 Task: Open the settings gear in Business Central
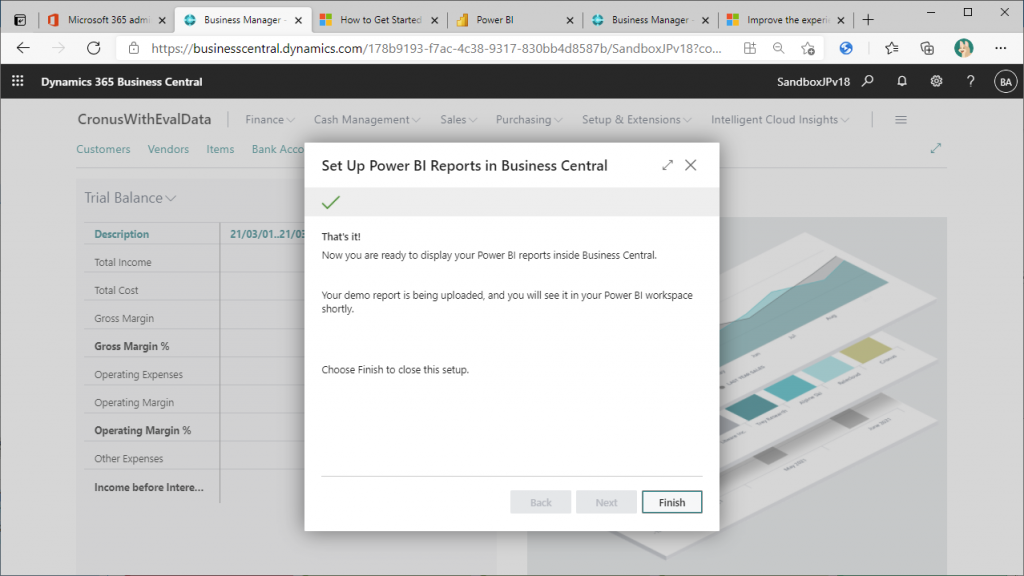[x=936, y=81]
